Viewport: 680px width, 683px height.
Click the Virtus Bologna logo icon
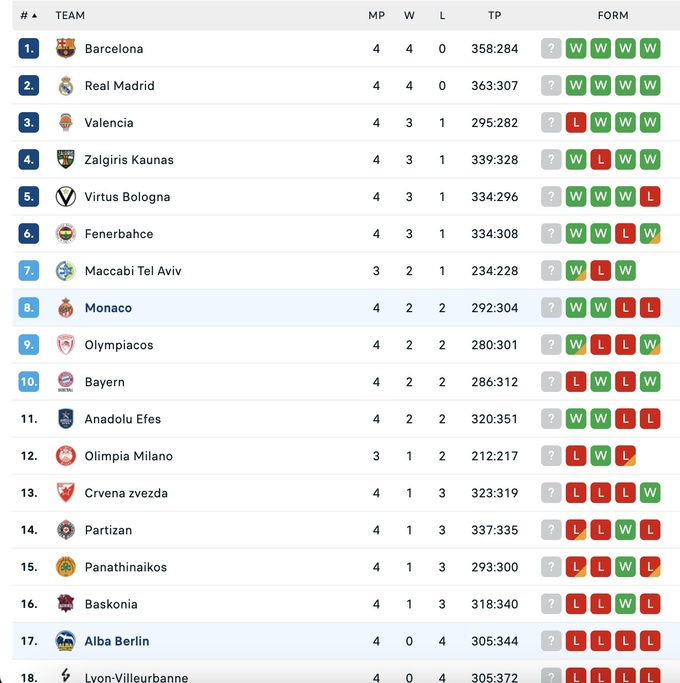[x=65, y=196]
